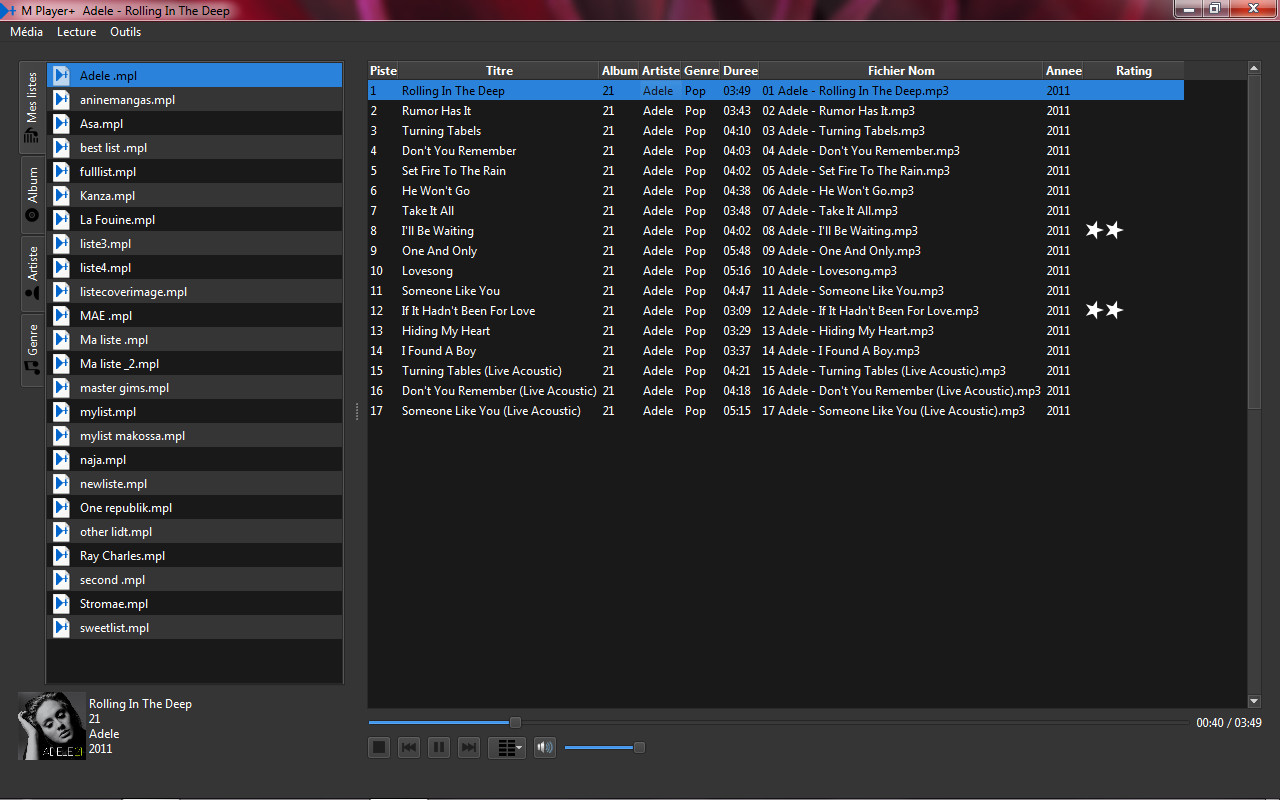Image resolution: width=1280 pixels, height=800 pixels.
Task: Click playlist icon next to naja.mpl
Action: [x=61, y=459]
